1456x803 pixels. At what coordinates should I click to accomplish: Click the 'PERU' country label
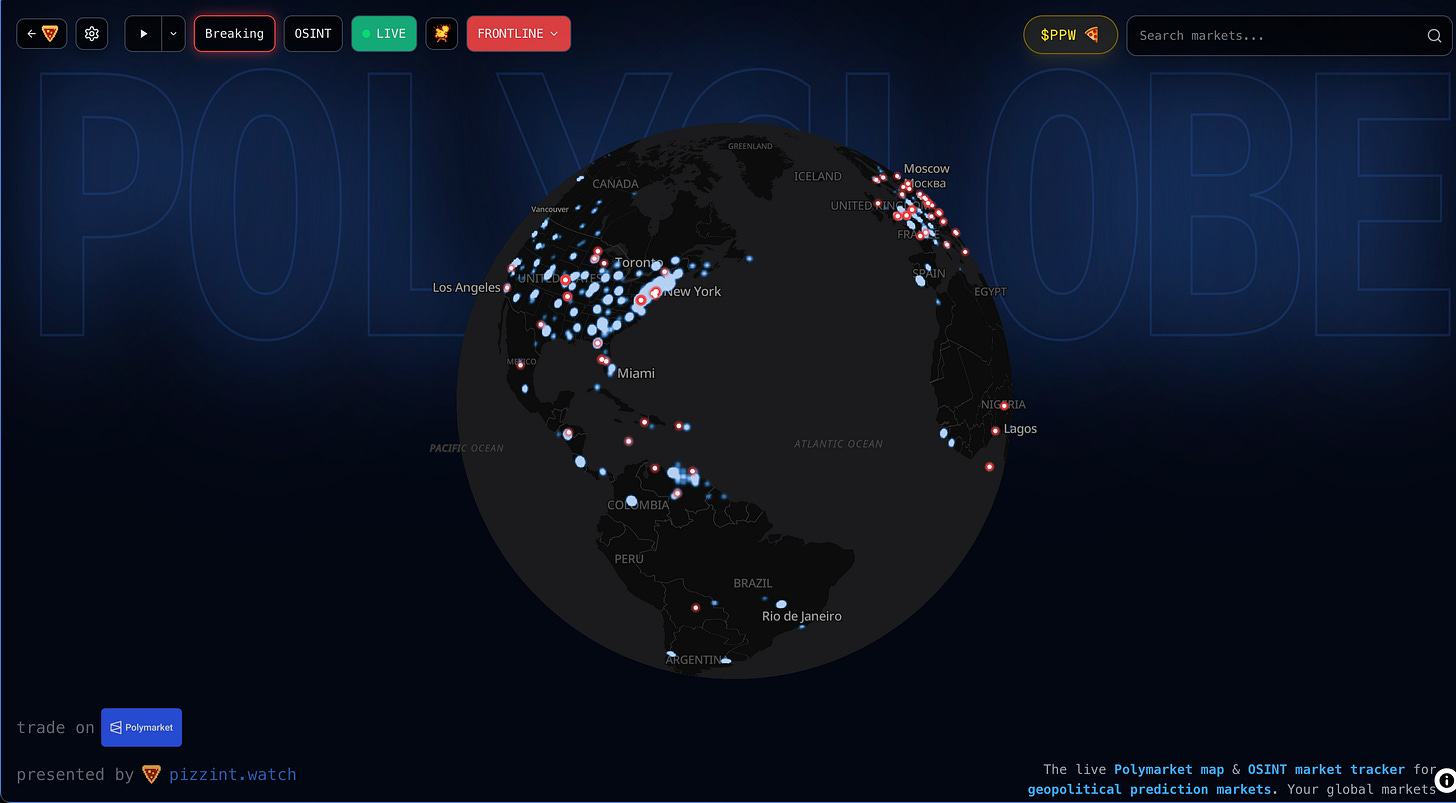(x=629, y=559)
